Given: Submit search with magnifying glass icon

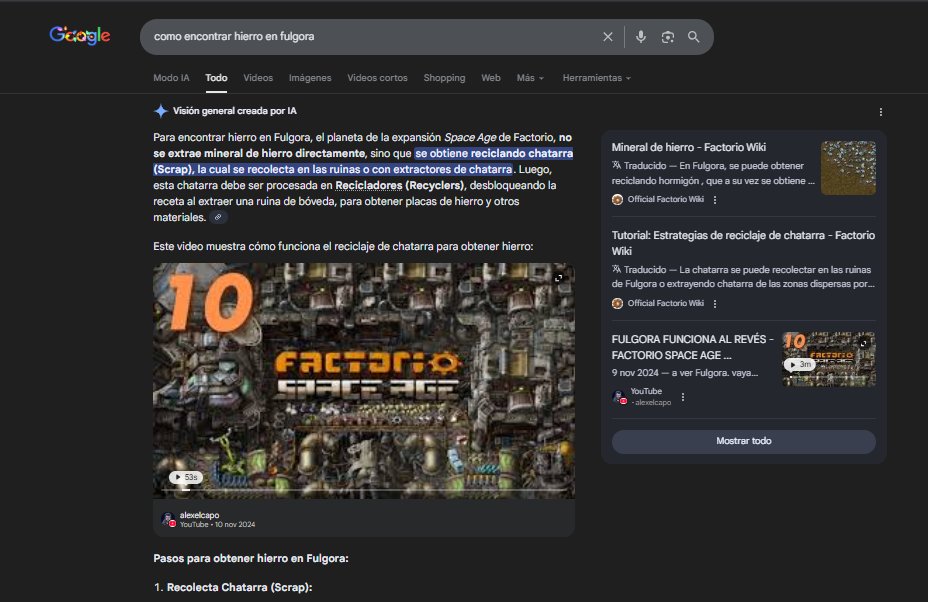Looking at the screenshot, I should point(694,37).
